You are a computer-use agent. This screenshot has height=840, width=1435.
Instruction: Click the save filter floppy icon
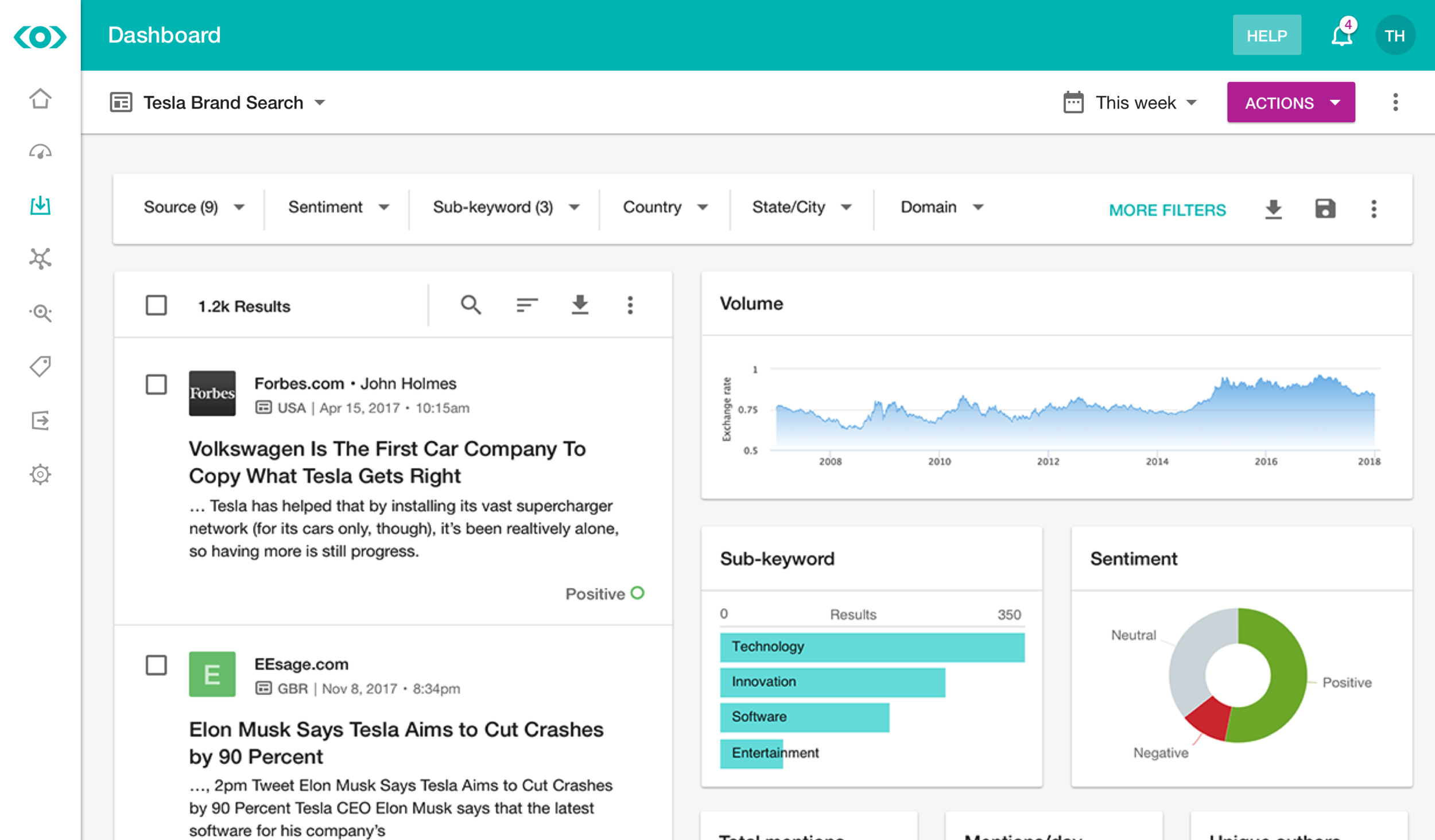pyautogui.click(x=1325, y=209)
